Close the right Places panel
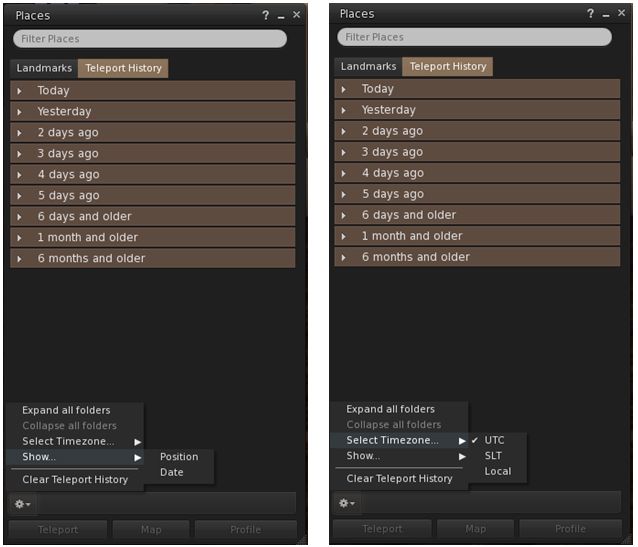 pyautogui.click(x=620, y=14)
